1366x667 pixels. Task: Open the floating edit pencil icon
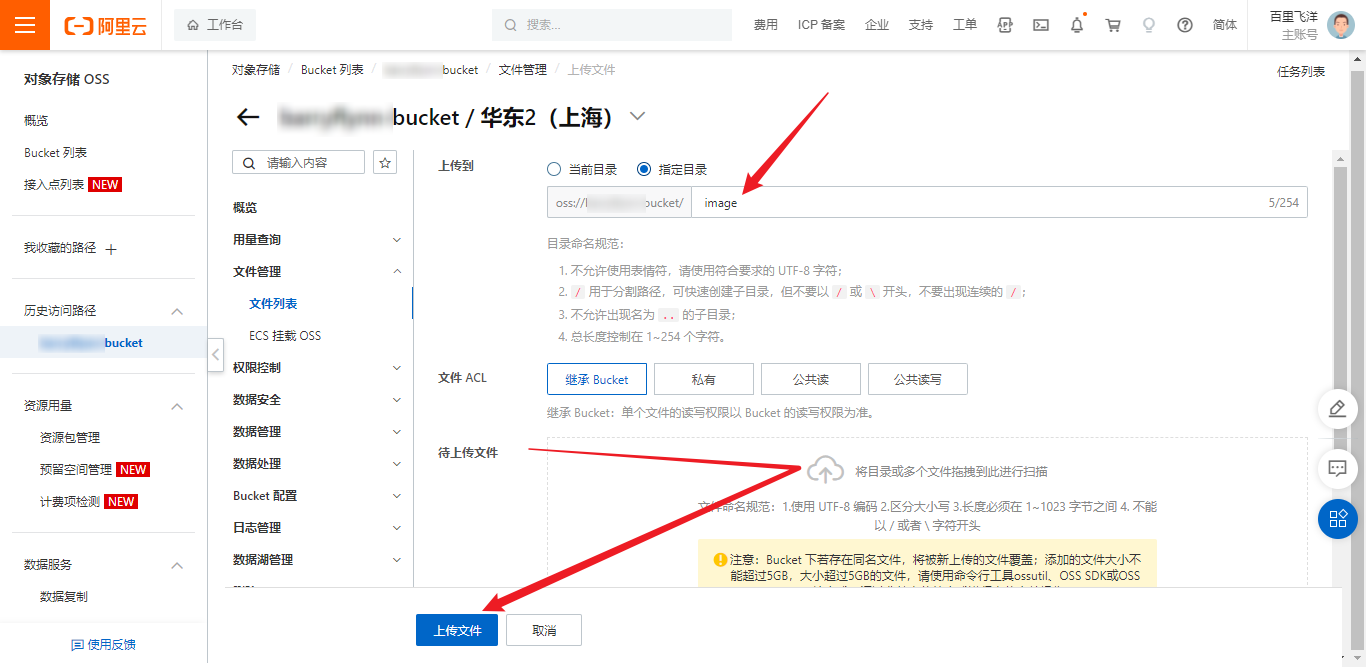[x=1337, y=408]
